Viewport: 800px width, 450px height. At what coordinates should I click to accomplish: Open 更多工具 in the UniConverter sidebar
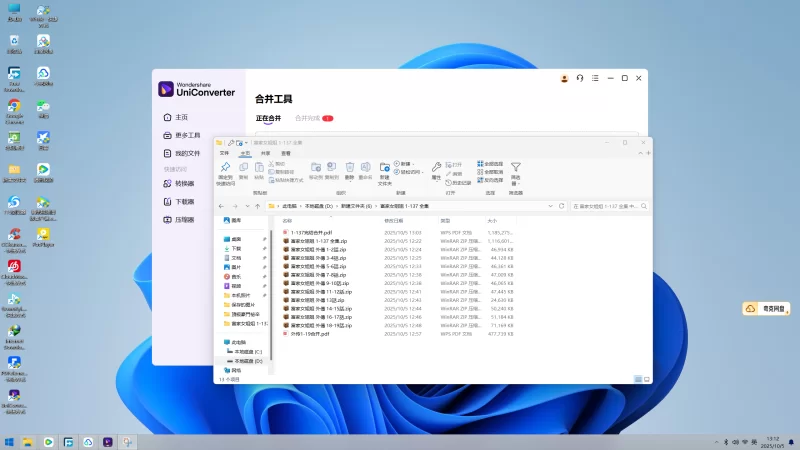(187, 136)
